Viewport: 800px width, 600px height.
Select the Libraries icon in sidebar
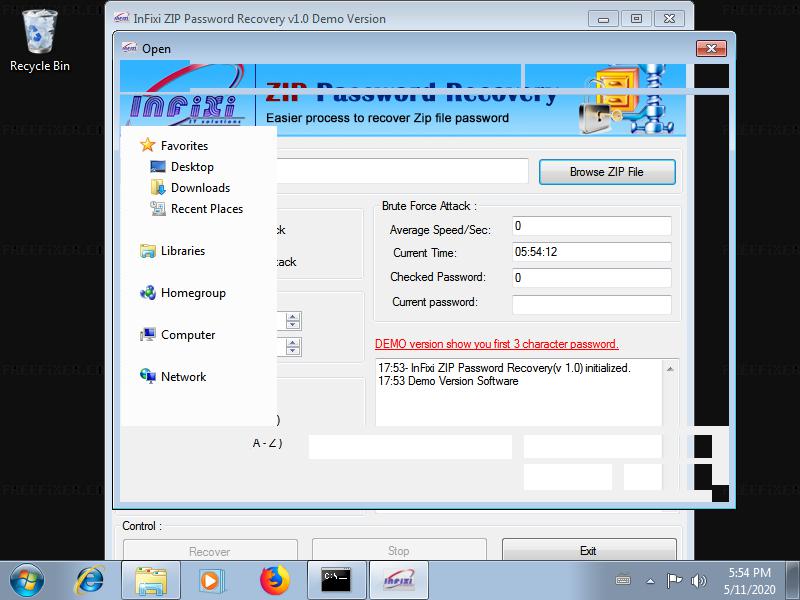147,251
